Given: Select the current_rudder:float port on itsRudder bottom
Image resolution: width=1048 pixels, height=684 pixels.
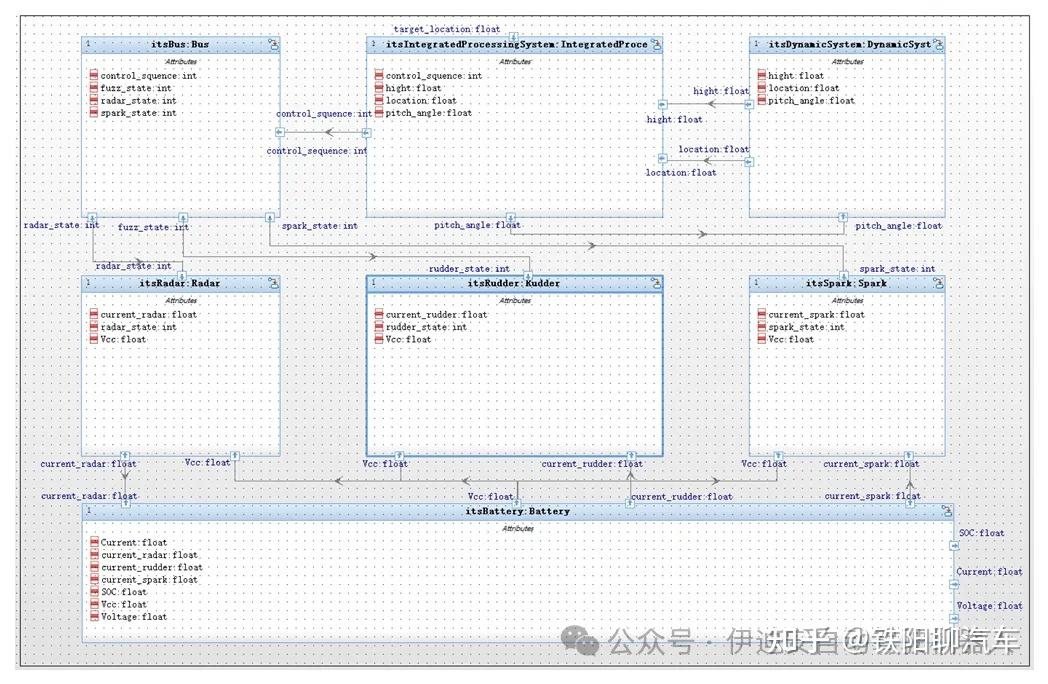Looking at the screenshot, I should pyautogui.click(x=630, y=456).
